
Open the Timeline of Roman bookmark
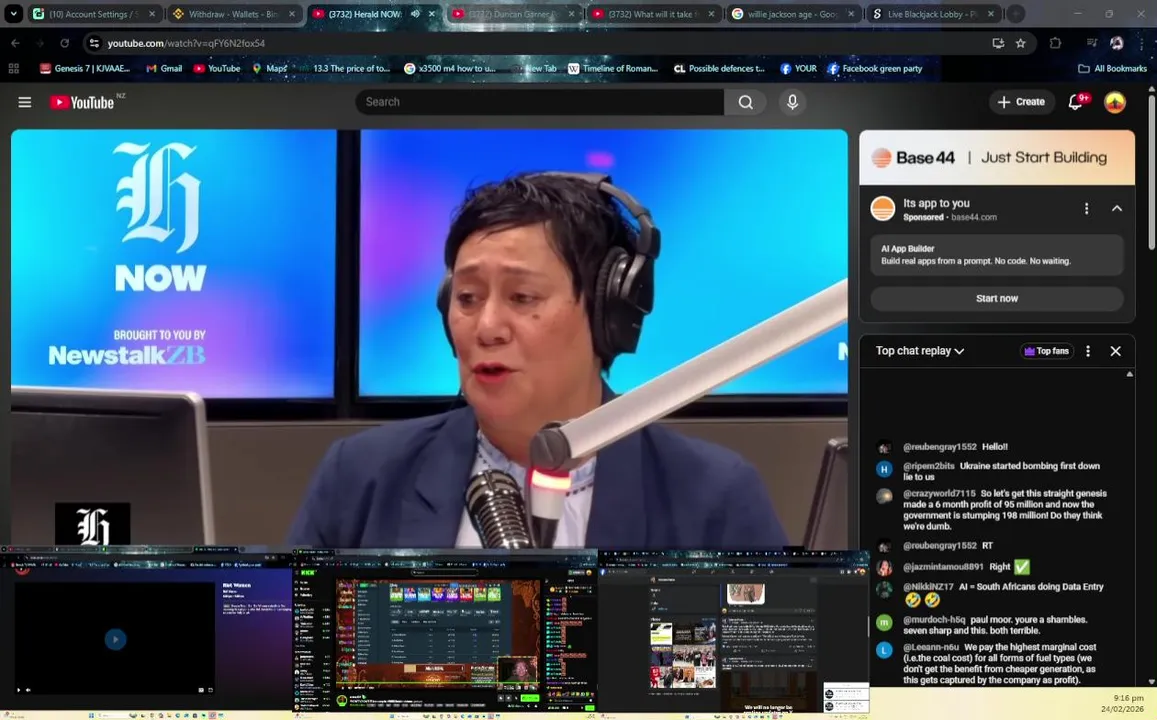612,69
